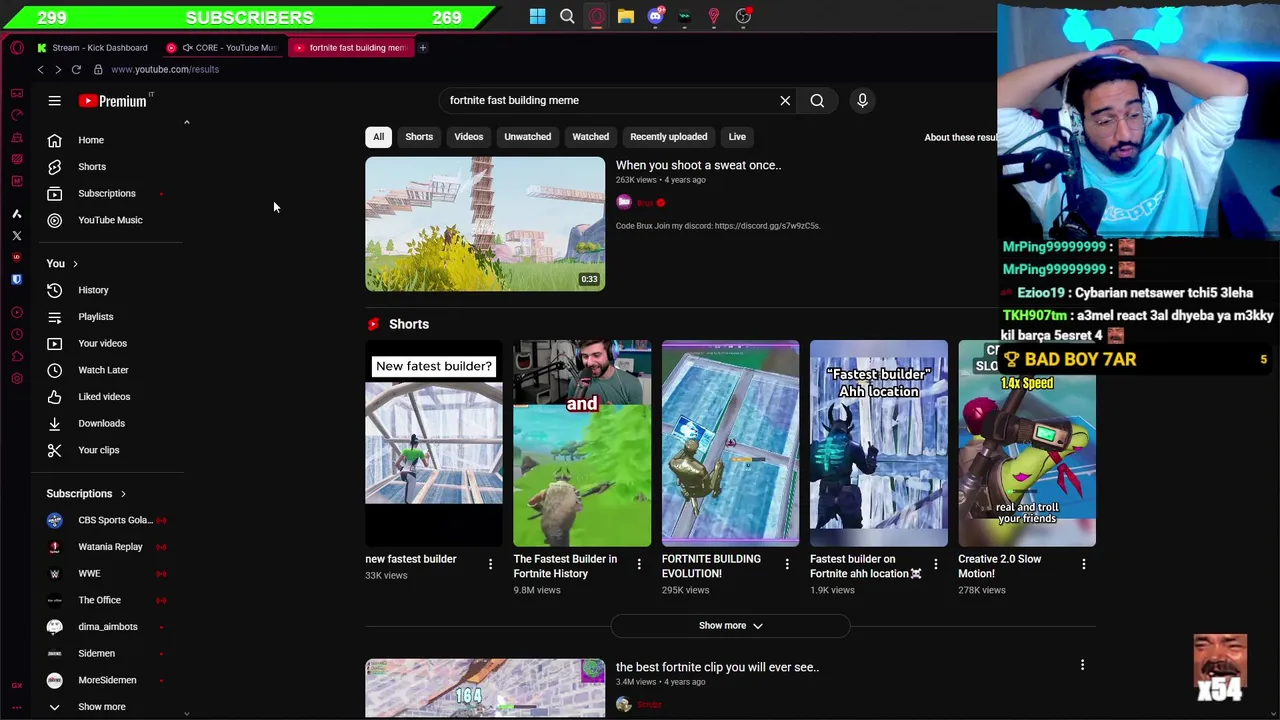Open Opera GX from the taskbar
The width and height of the screenshot is (1280, 720).
[597, 16]
